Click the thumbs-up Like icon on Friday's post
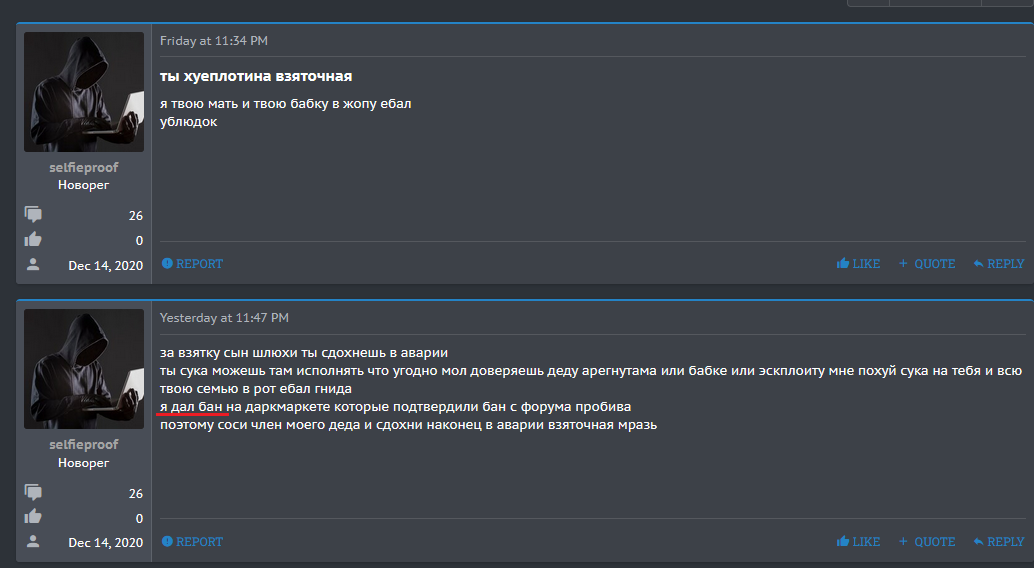This screenshot has width=1034, height=568. [x=843, y=264]
